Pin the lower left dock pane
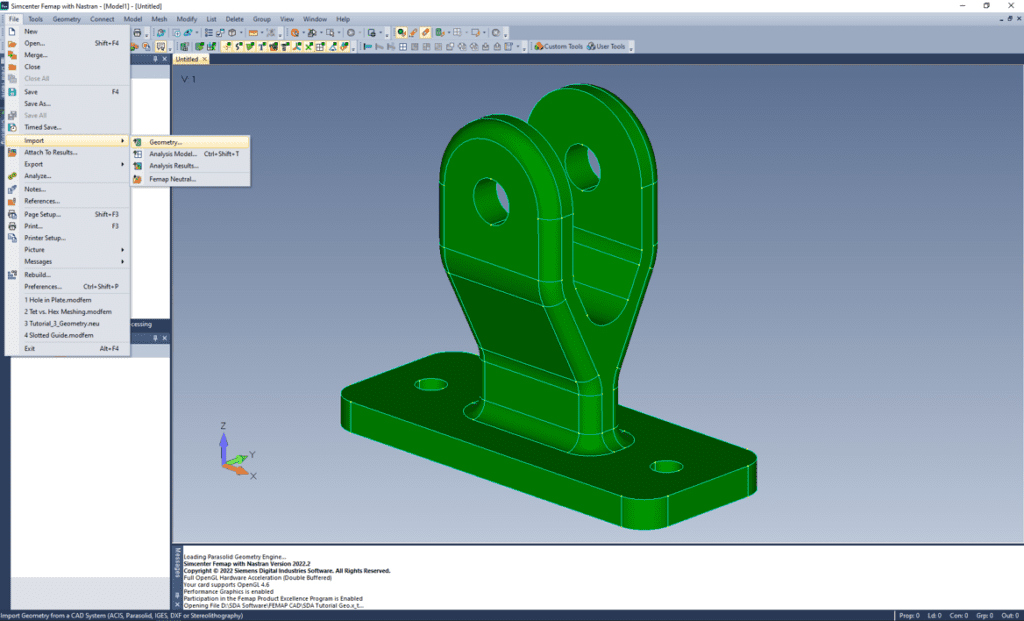 pos(155,338)
